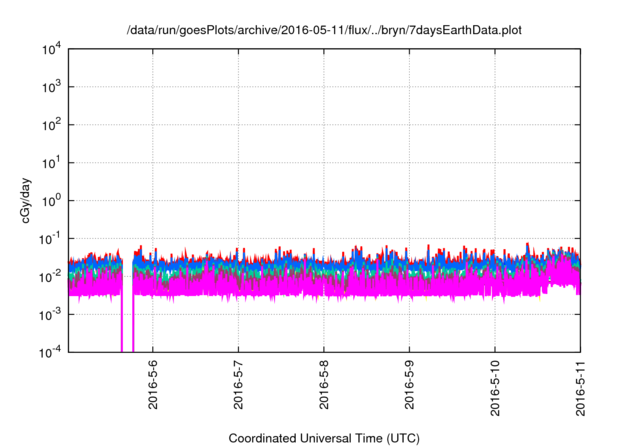The height and width of the screenshot is (448, 640).
Task: Click the 2016-5-6 date tick label
Action: point(153,385)
